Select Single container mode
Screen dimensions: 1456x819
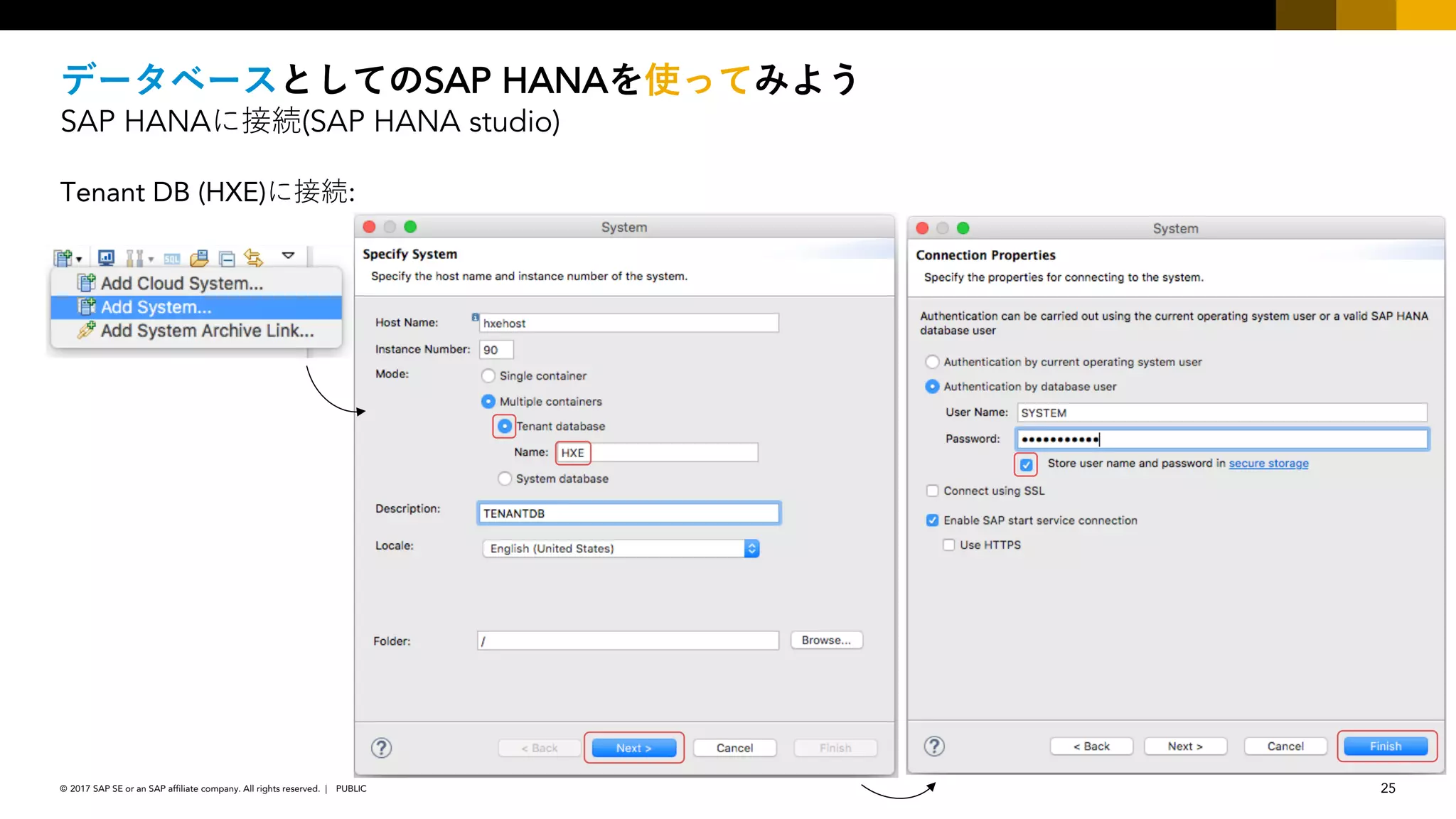click(488, 375)
